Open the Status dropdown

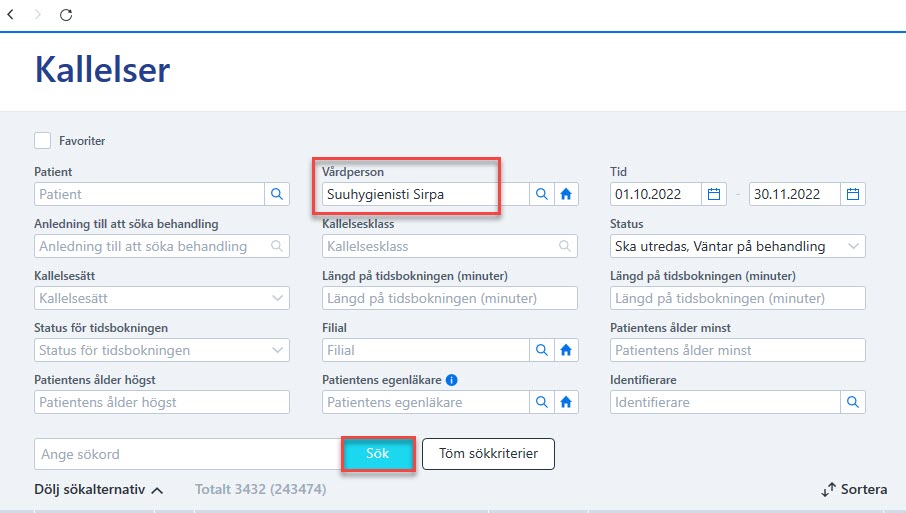point(738,246)
